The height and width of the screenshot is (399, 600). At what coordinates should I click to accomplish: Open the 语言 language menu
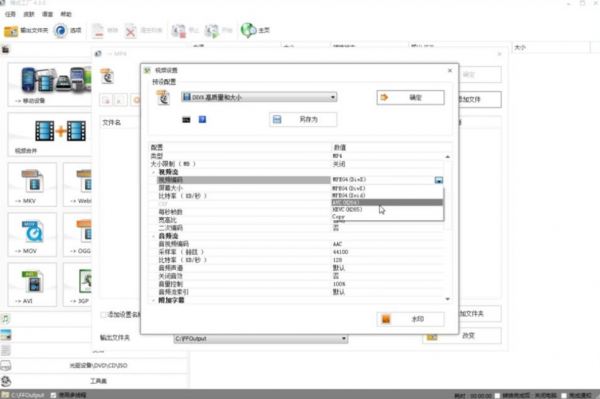pos(47,14)
